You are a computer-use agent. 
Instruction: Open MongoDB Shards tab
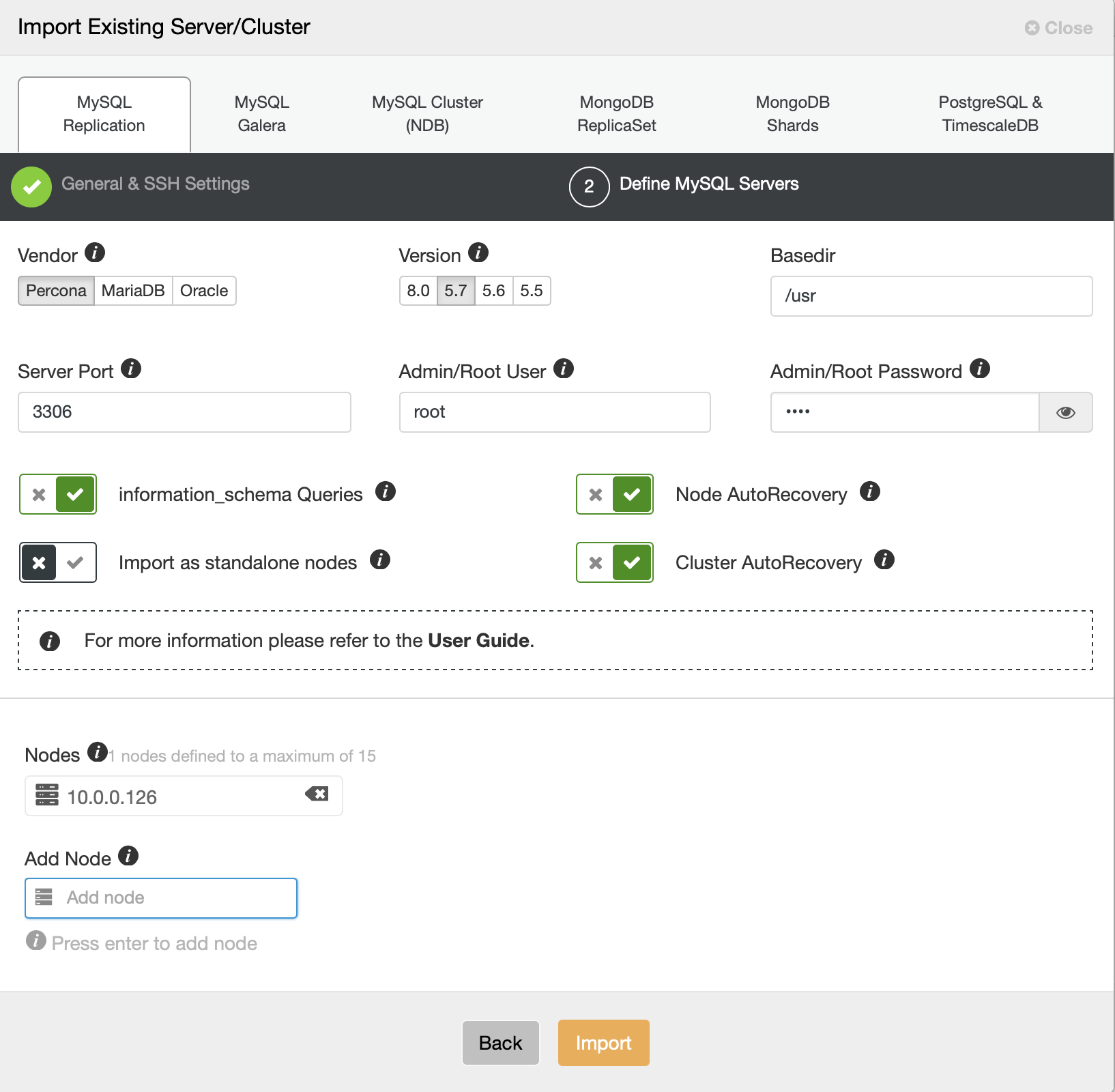(793, 114)
